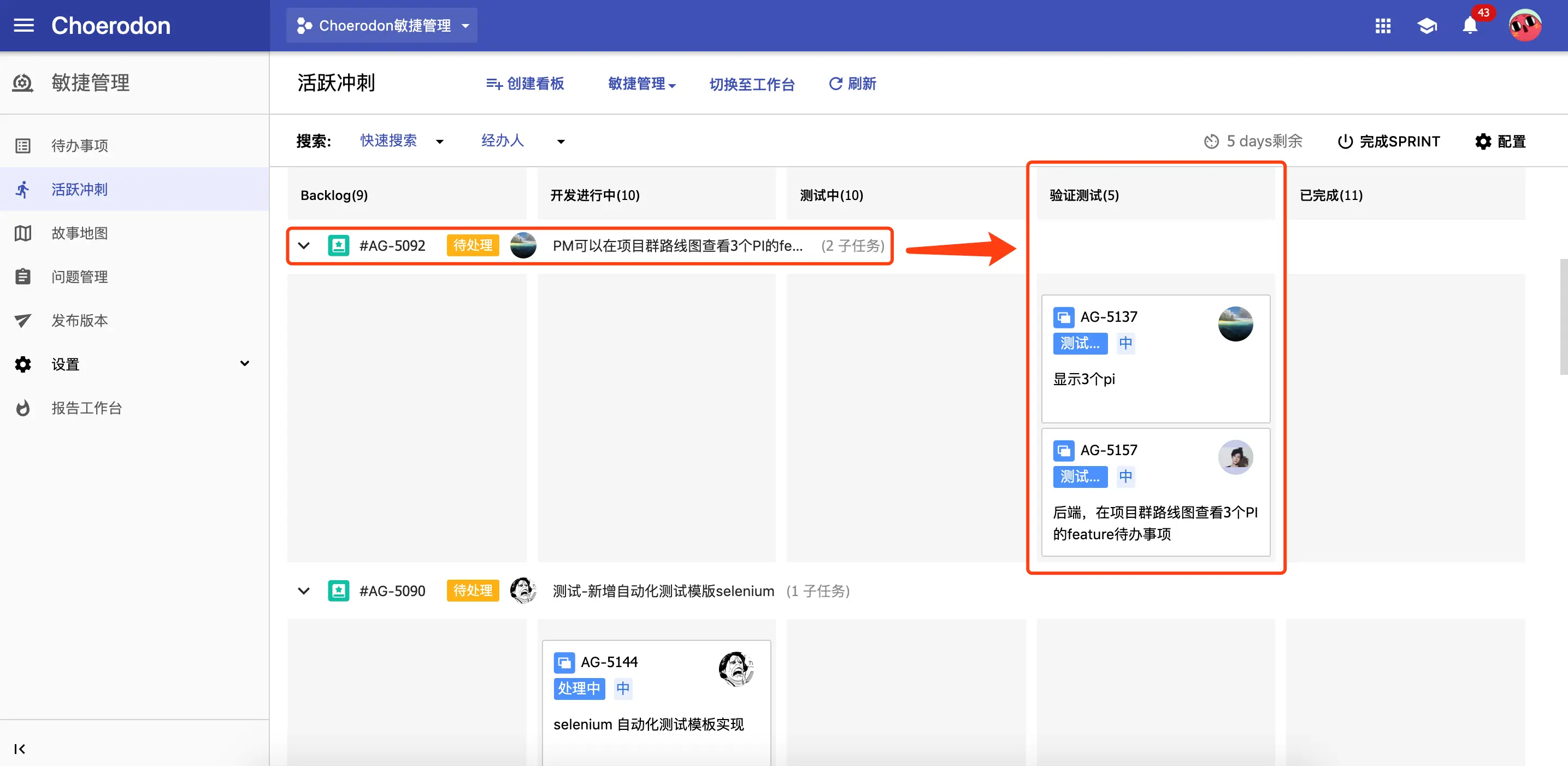
Task: Collapse the AG-5092 swimlane chevron
Action: point(304,245)
